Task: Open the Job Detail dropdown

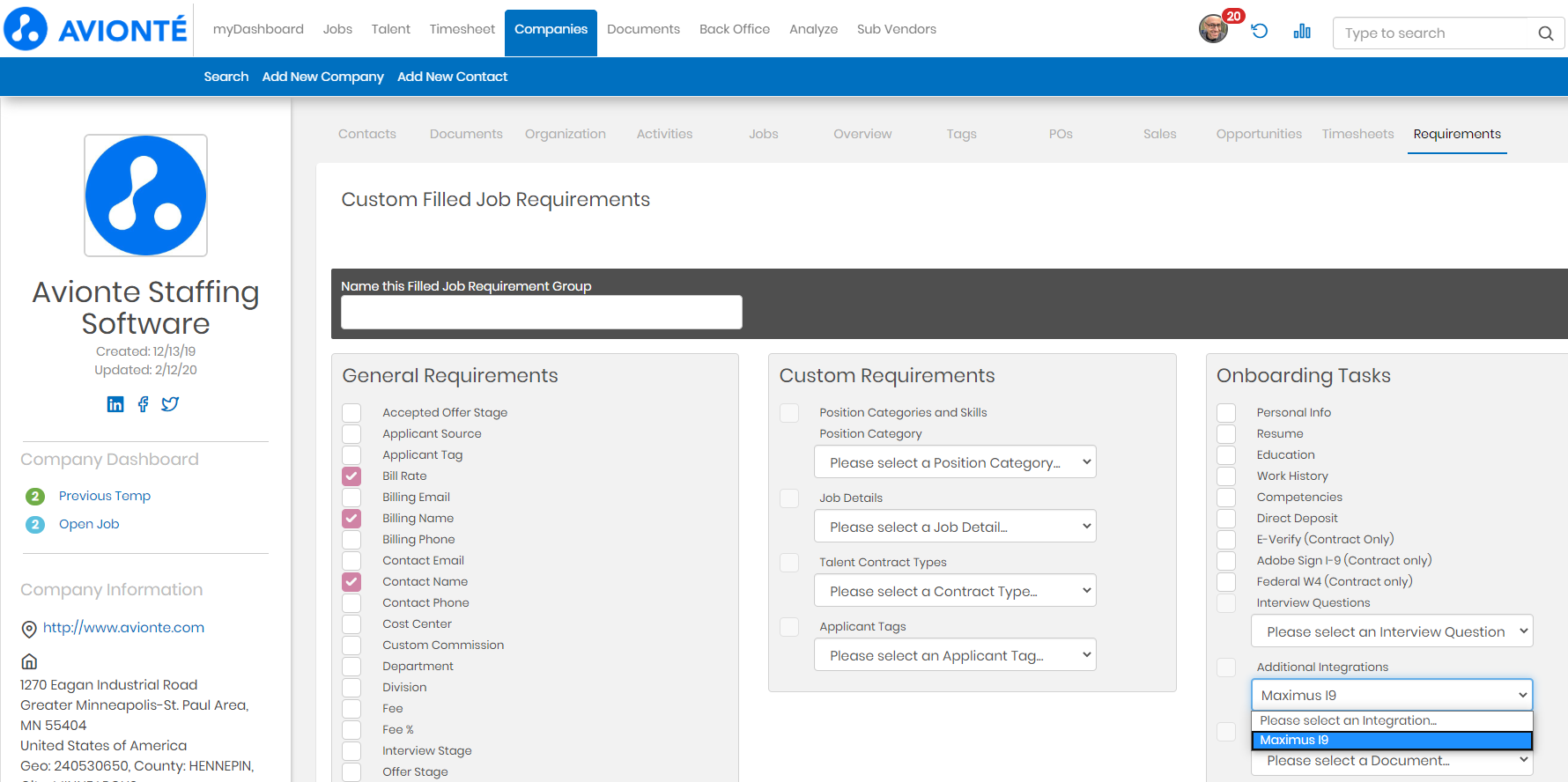Action: 956,527
